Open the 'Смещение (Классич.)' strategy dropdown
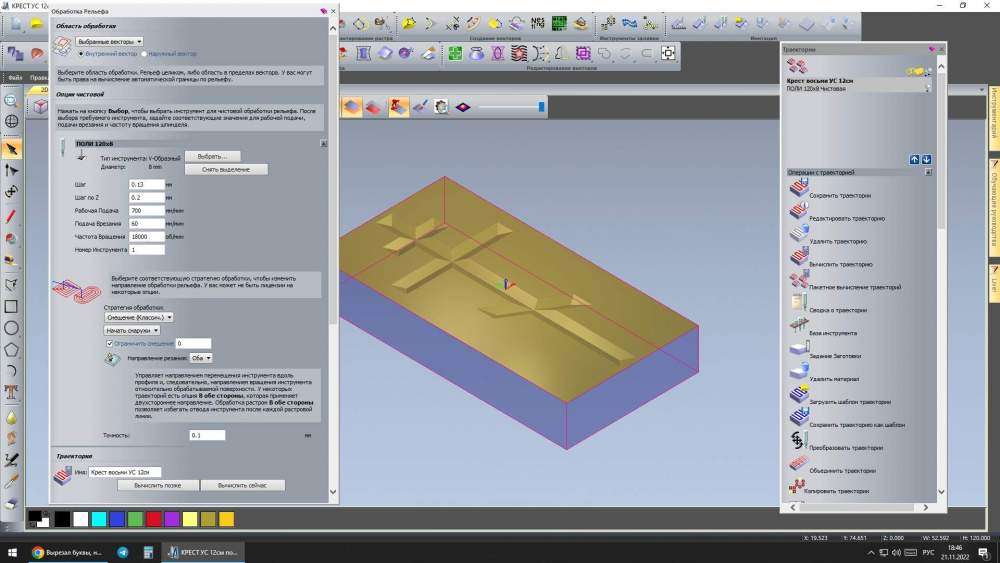 [x=139, y=316]
